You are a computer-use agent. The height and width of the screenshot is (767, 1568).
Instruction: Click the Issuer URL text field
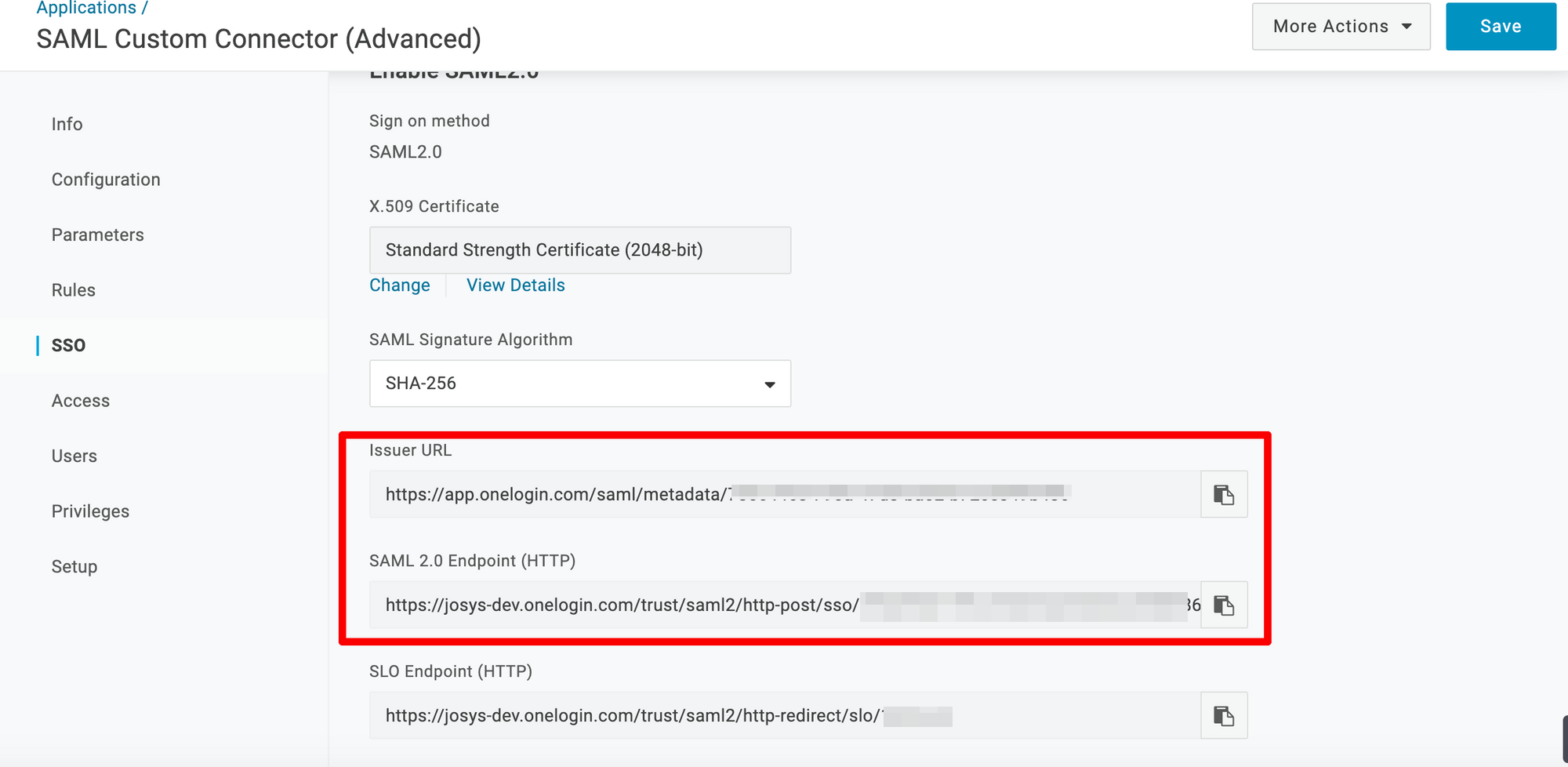[784, 495]
